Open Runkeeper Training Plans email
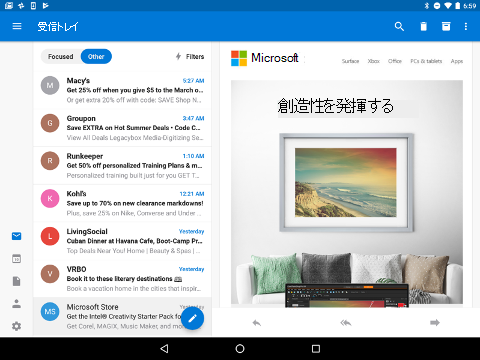 (x=123, y=165)
